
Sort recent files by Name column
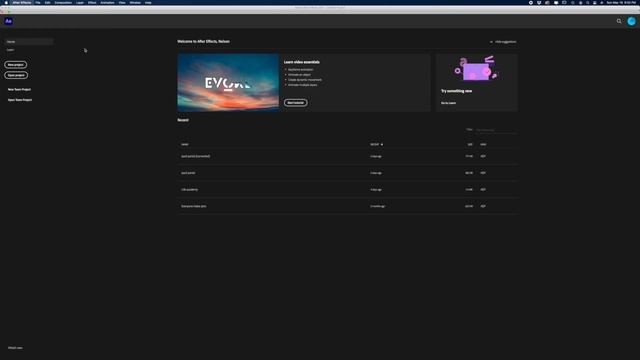tap(185, 144)
